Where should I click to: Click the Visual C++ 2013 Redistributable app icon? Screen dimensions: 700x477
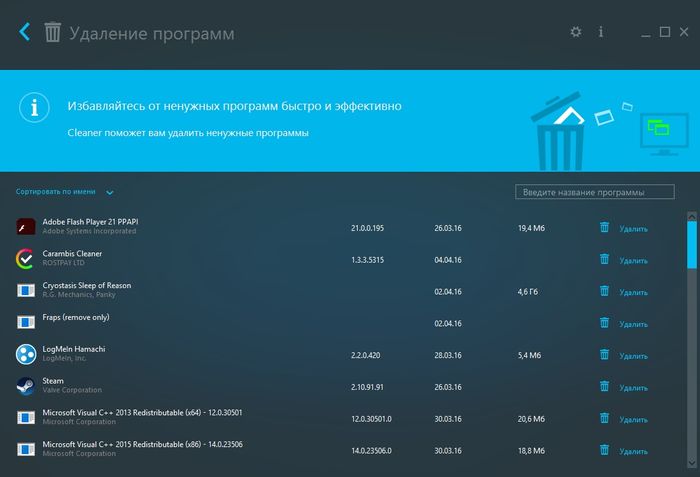[x=26, y=418]
